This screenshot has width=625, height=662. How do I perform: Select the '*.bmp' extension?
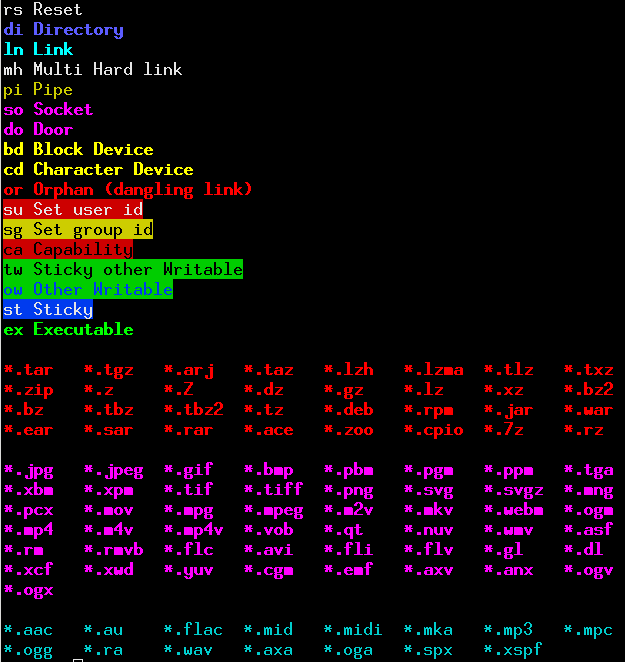[x=269, y=470]
